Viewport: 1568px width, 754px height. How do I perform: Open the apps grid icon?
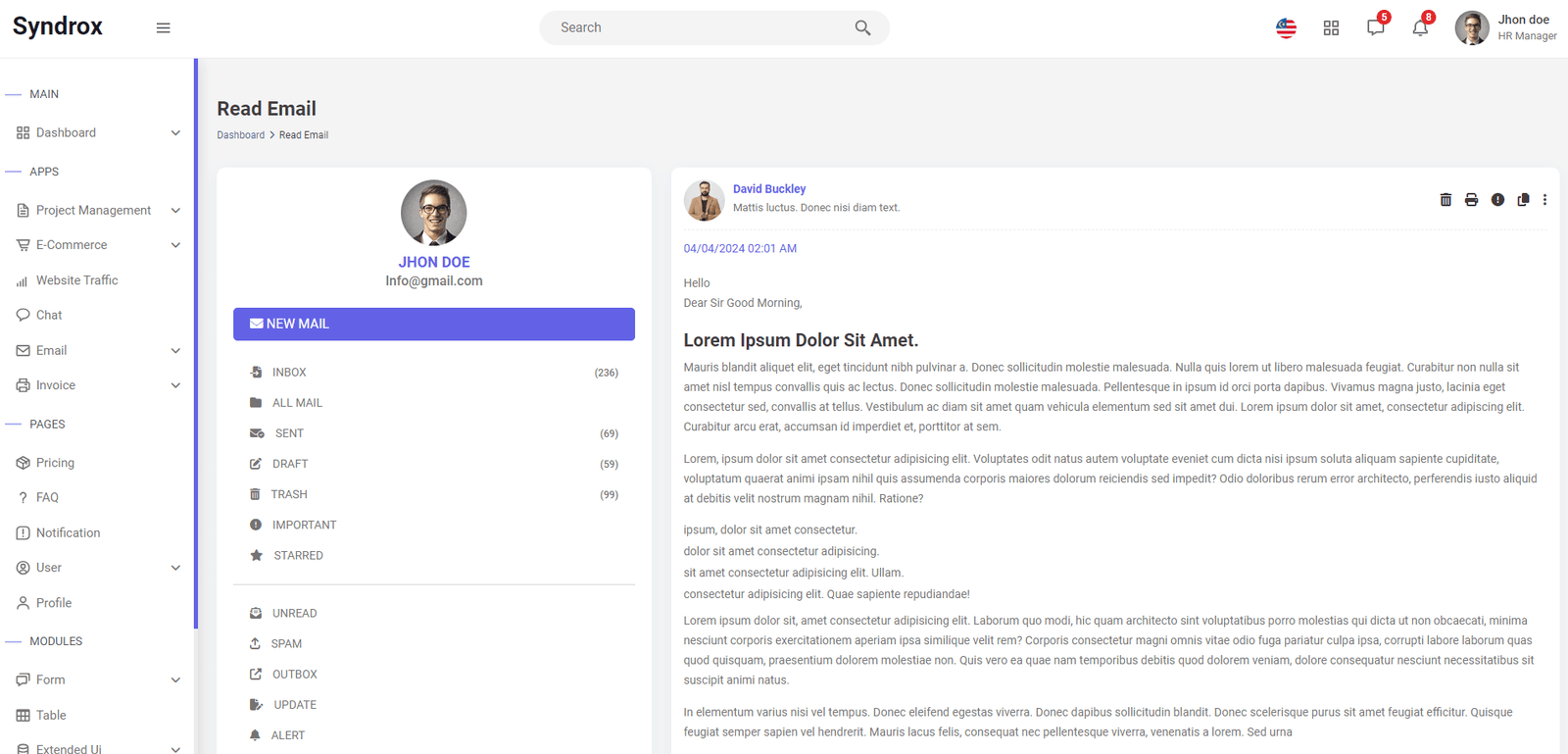click(x=1331, y=27)
